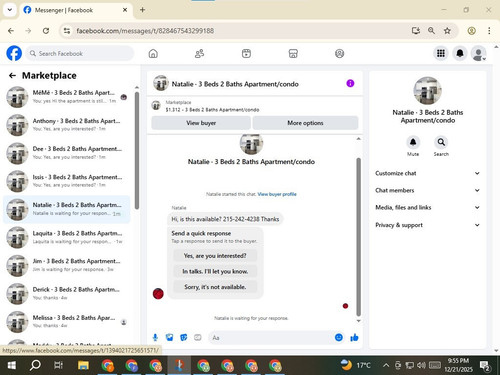
Task: Open Jim conversation in list
Action: [67, 265]
